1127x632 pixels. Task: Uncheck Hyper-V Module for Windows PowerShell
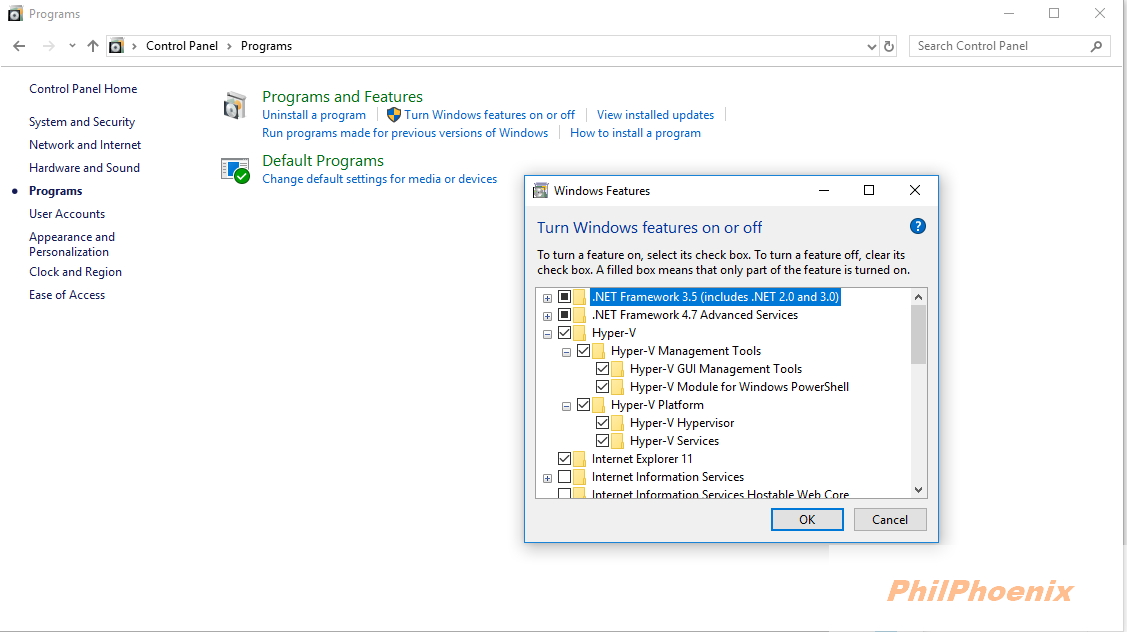tap(602, 387)
